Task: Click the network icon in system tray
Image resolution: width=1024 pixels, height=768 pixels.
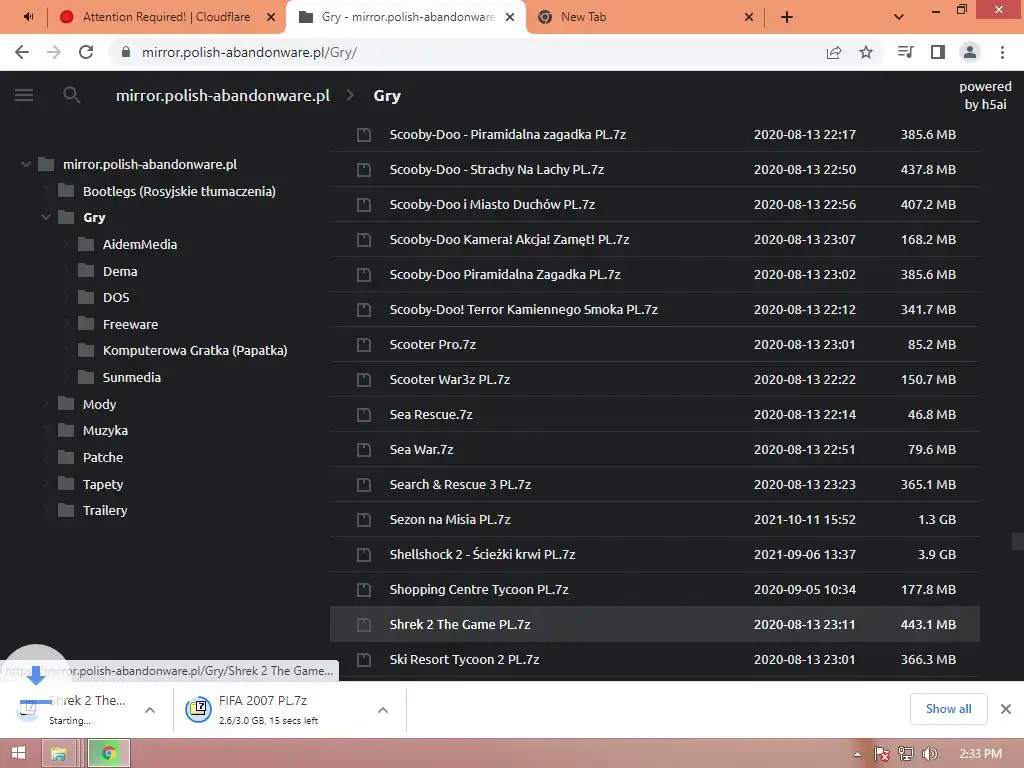Action: pyautogui.click(x=906, y=754)
